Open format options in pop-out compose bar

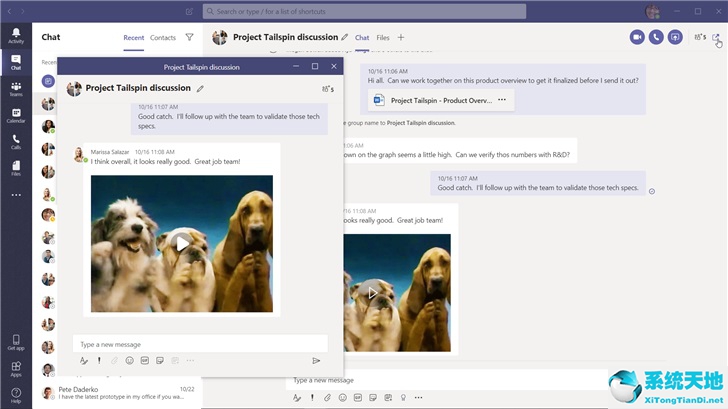84,361
